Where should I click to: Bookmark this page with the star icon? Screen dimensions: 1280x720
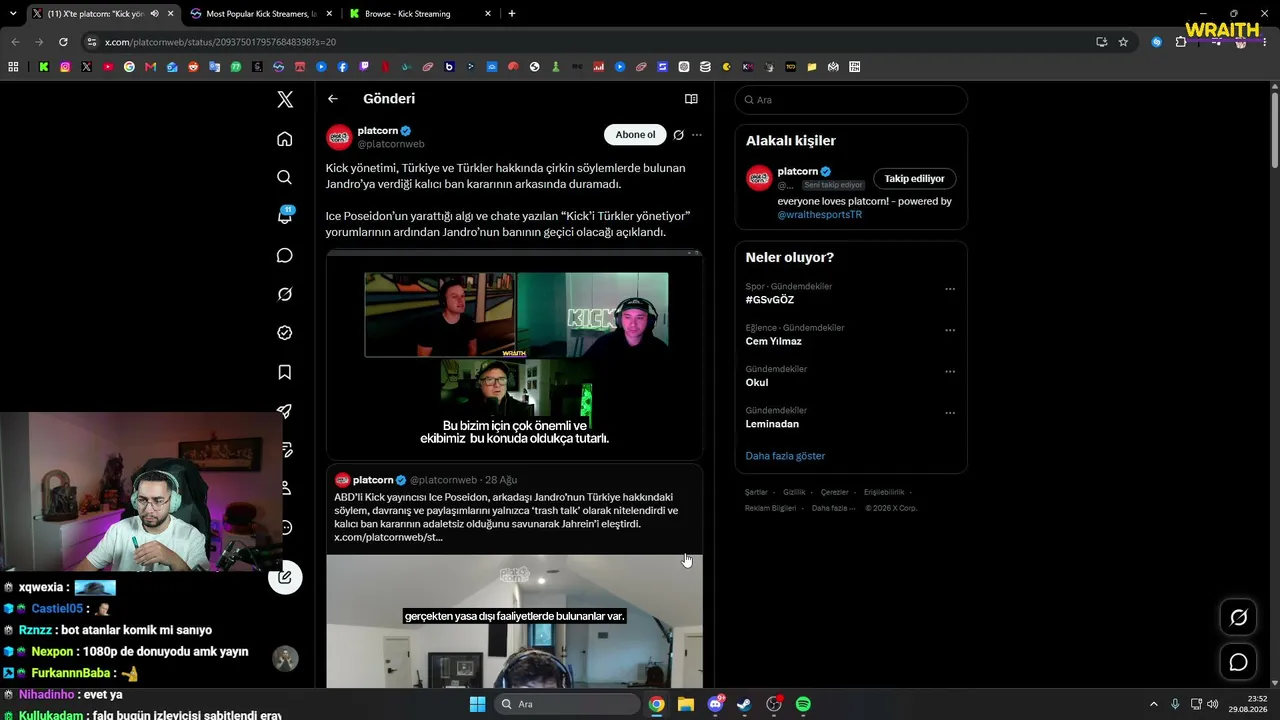[1123, 42]
